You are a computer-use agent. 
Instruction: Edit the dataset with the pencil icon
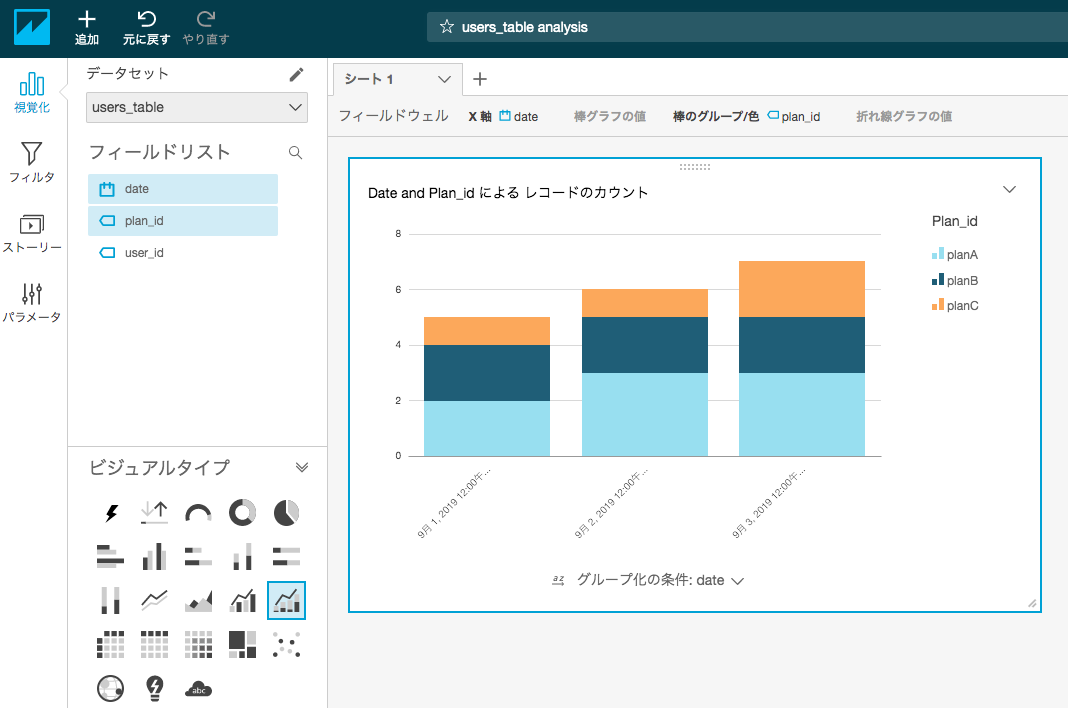(296, 73)
